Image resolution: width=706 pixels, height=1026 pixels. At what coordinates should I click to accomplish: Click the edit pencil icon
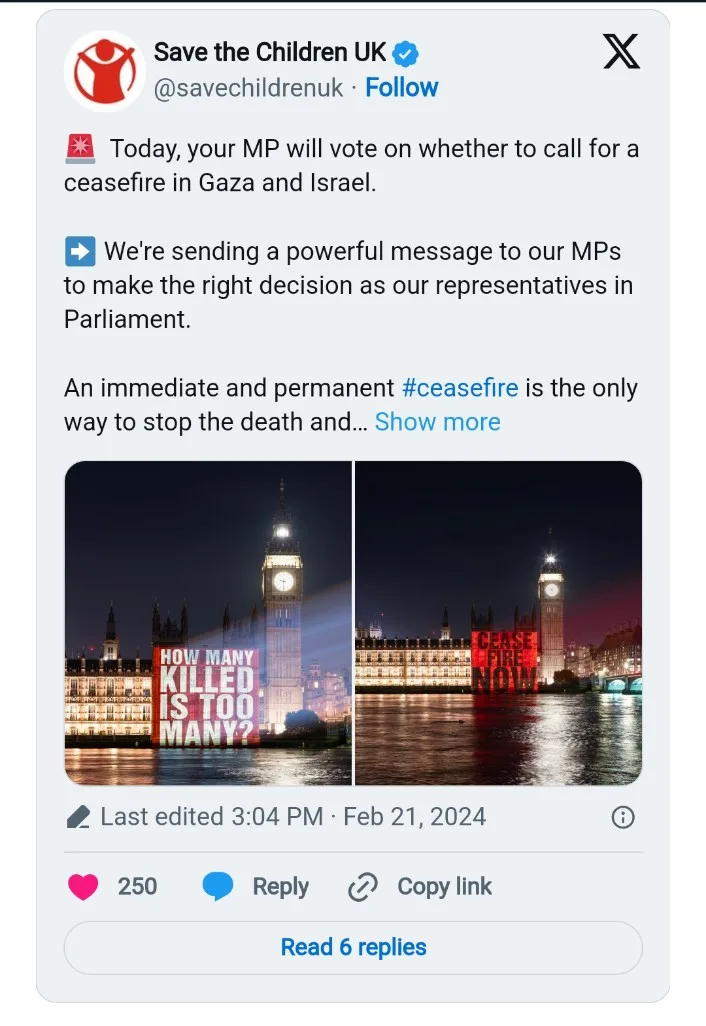click(79, 817)
